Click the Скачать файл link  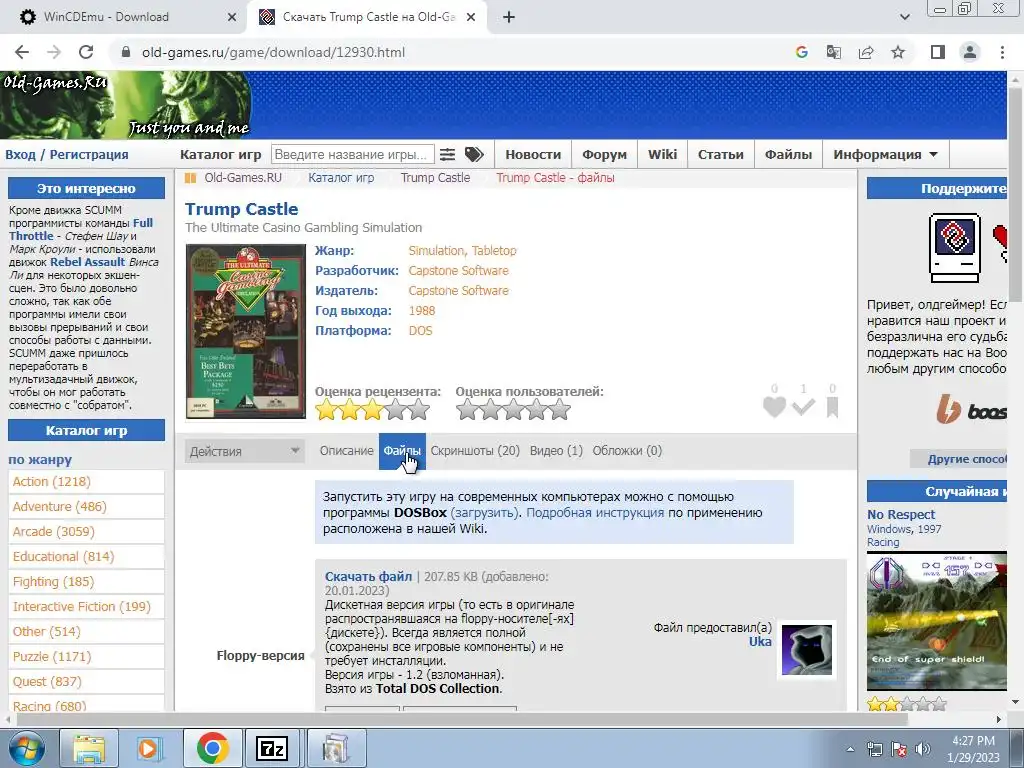[x=368, y=577]
